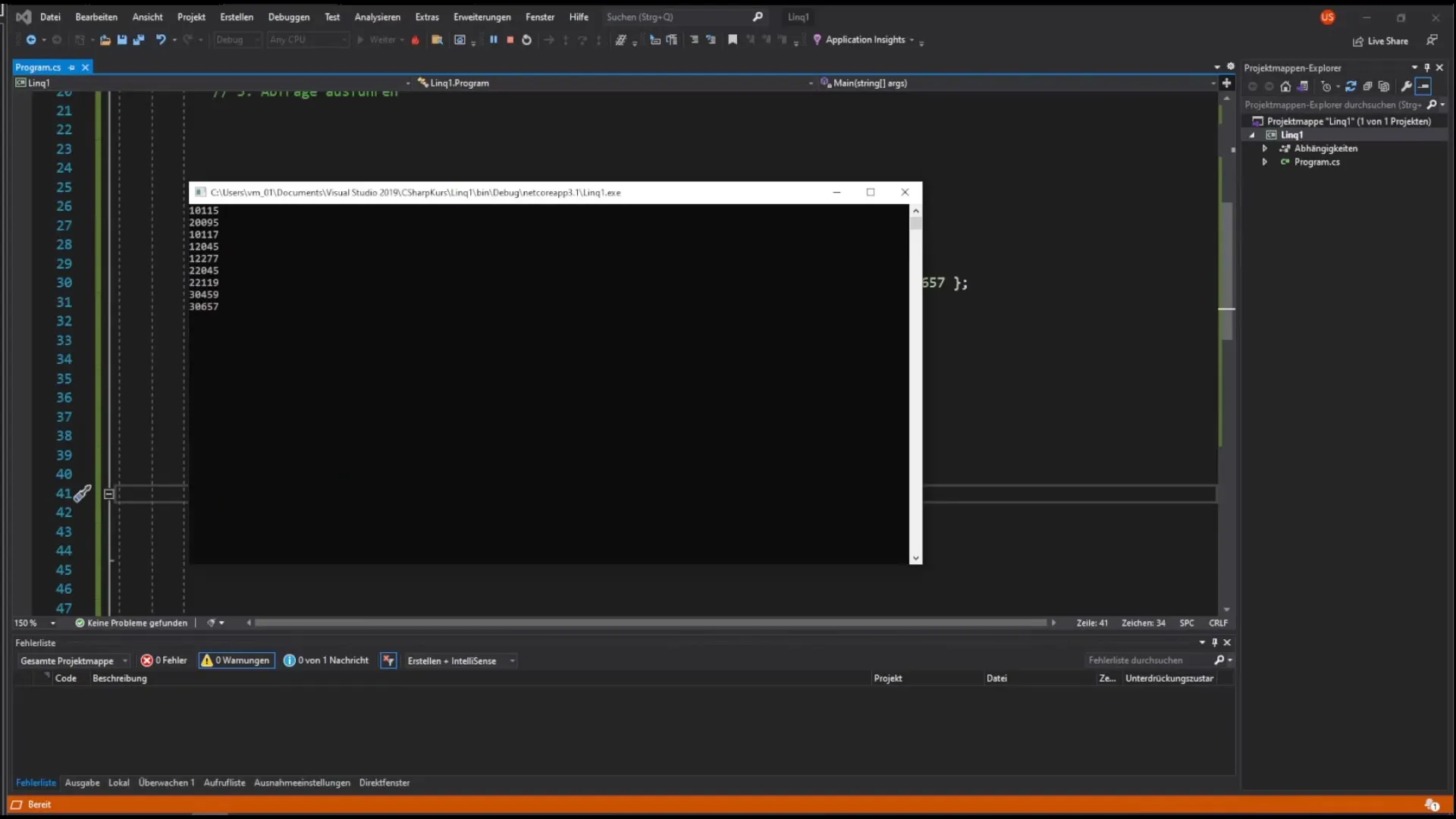Open the Main(string[] args) member dropdown

pyautogui.click(x=1018, y=83)
